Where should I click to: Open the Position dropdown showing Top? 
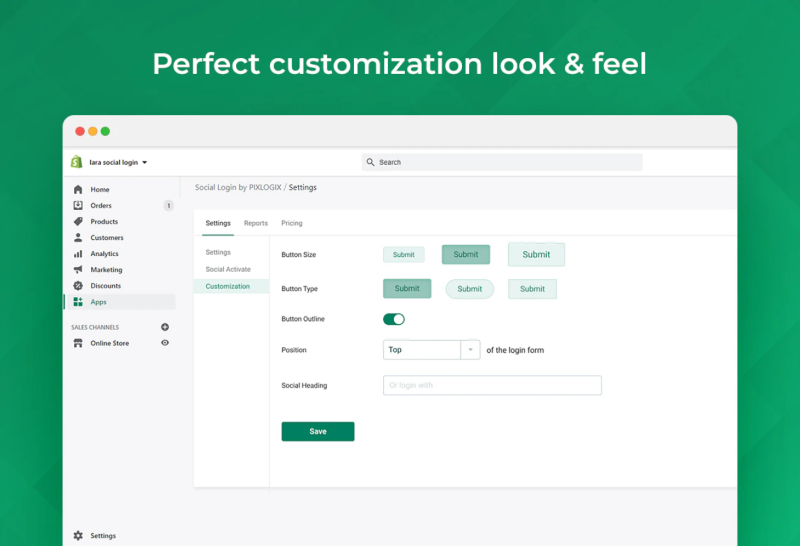[432, 350]
